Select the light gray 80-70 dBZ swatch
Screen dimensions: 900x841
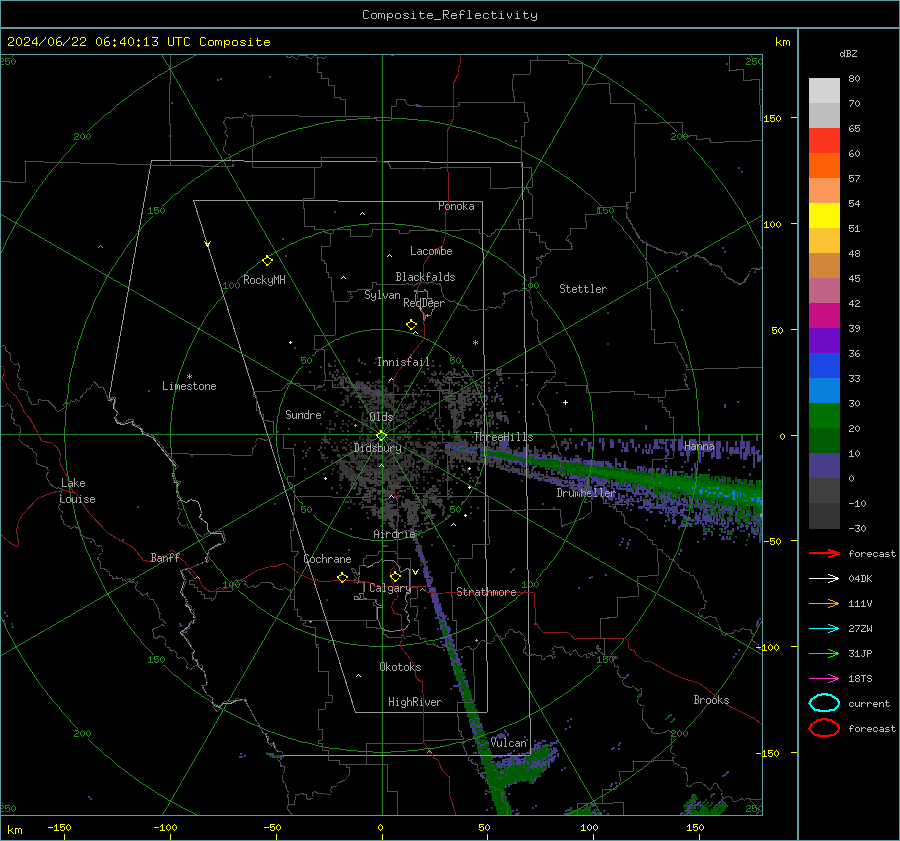tap(824, 91)
